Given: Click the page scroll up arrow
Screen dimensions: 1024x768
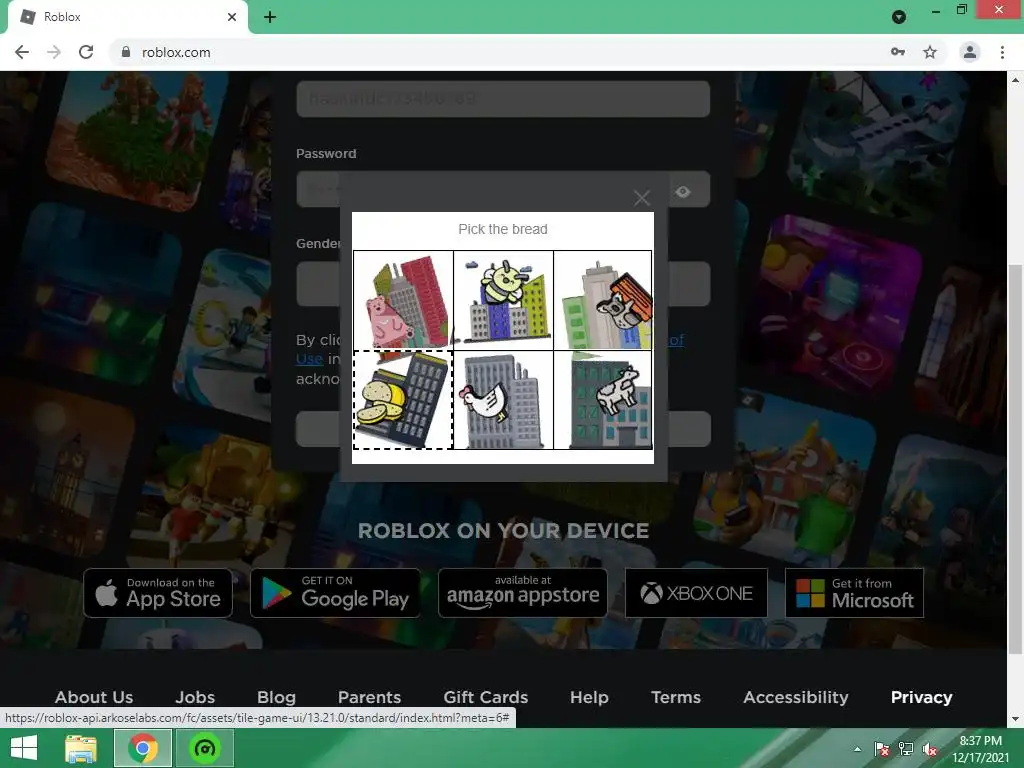Looking at the screenshot, I should coord(1015,80).
